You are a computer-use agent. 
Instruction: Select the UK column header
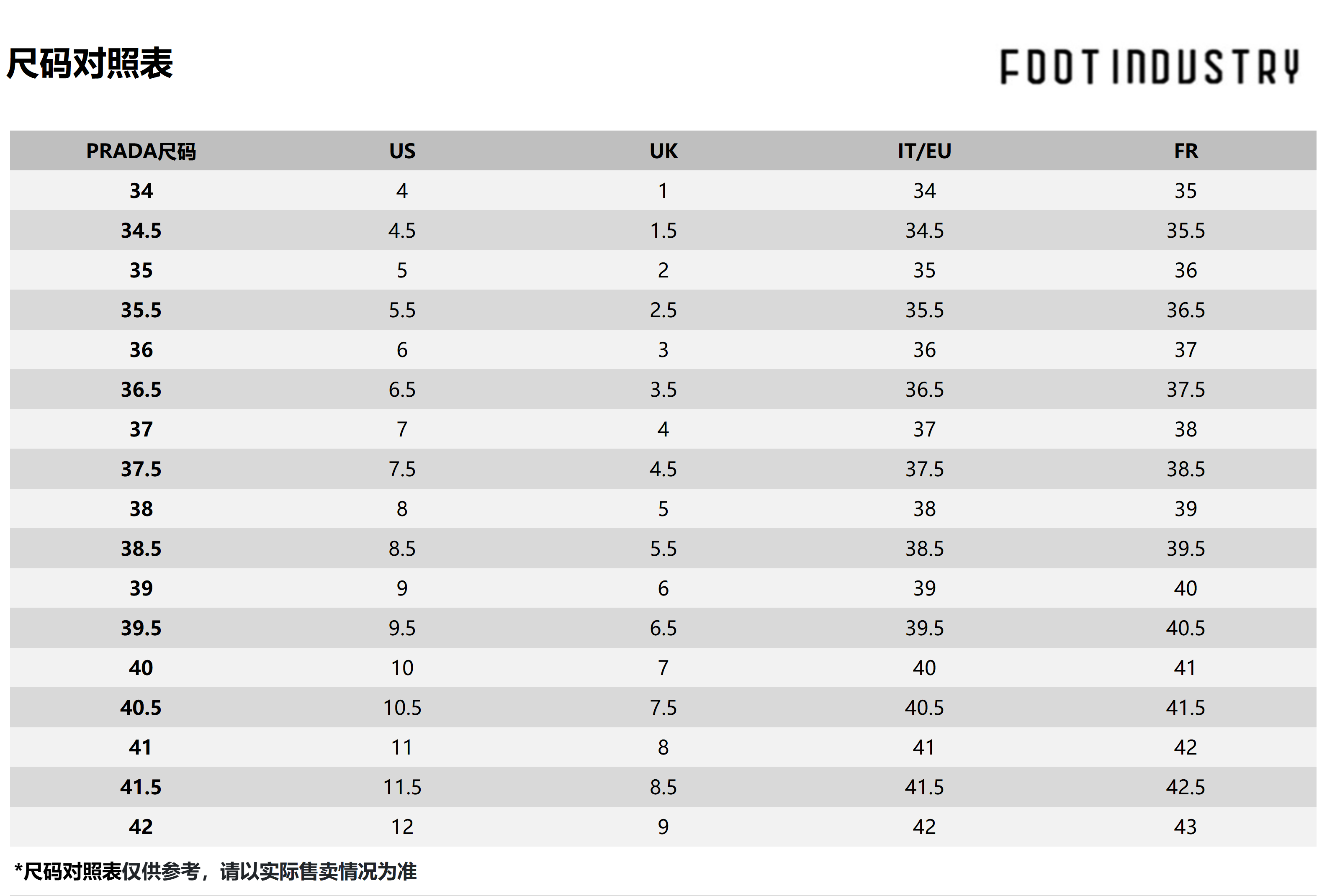tap(663, 151)
